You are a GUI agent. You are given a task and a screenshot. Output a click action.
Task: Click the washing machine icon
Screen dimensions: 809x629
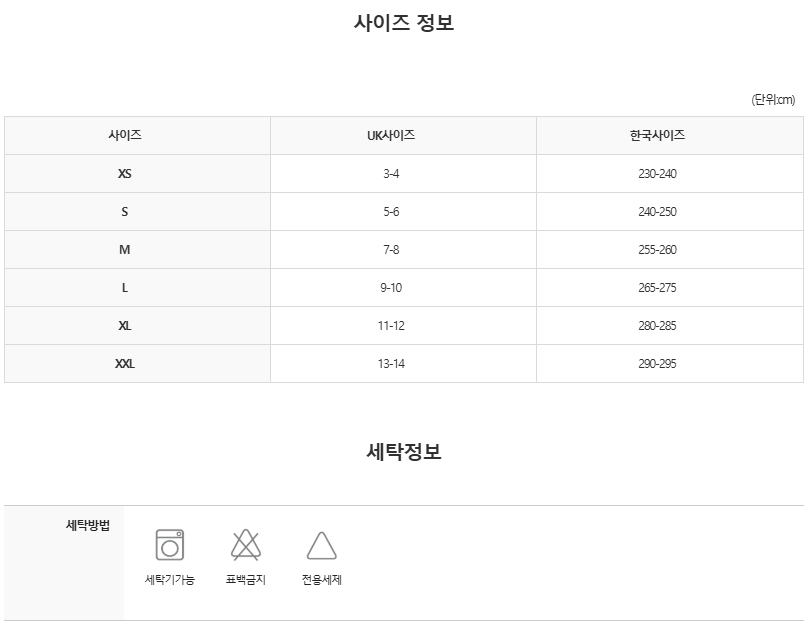170,544
